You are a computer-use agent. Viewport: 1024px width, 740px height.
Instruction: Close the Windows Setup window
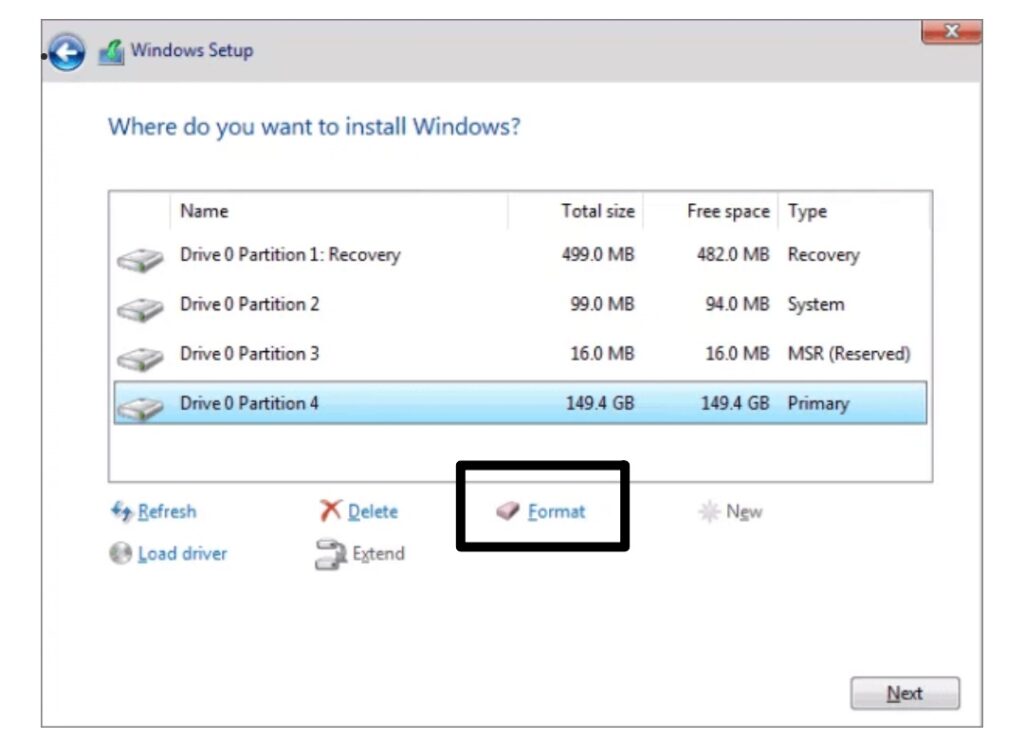pyautogui.click(x=952, y=31)
